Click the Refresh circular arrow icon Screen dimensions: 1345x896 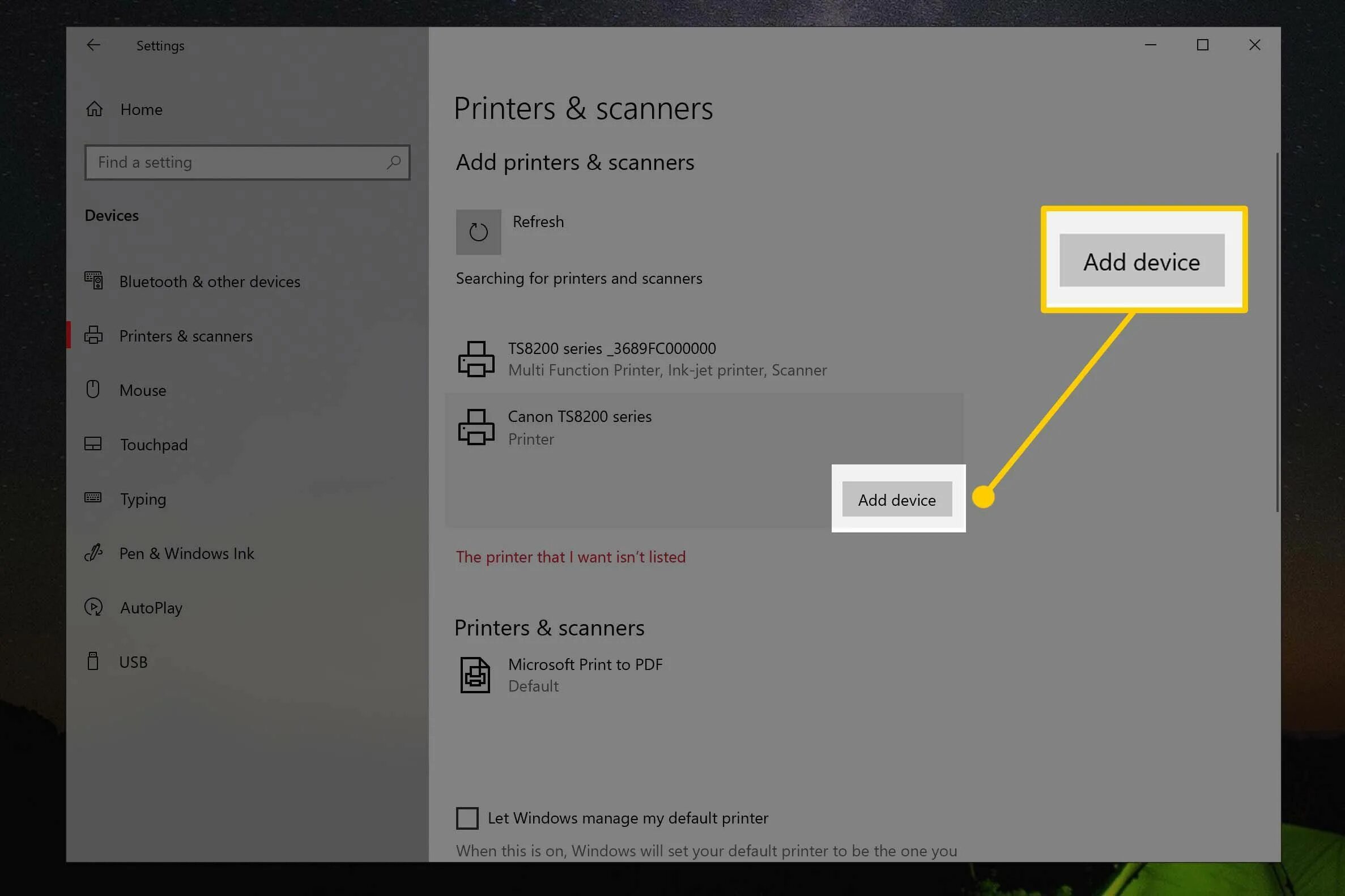tap(478, 232)
